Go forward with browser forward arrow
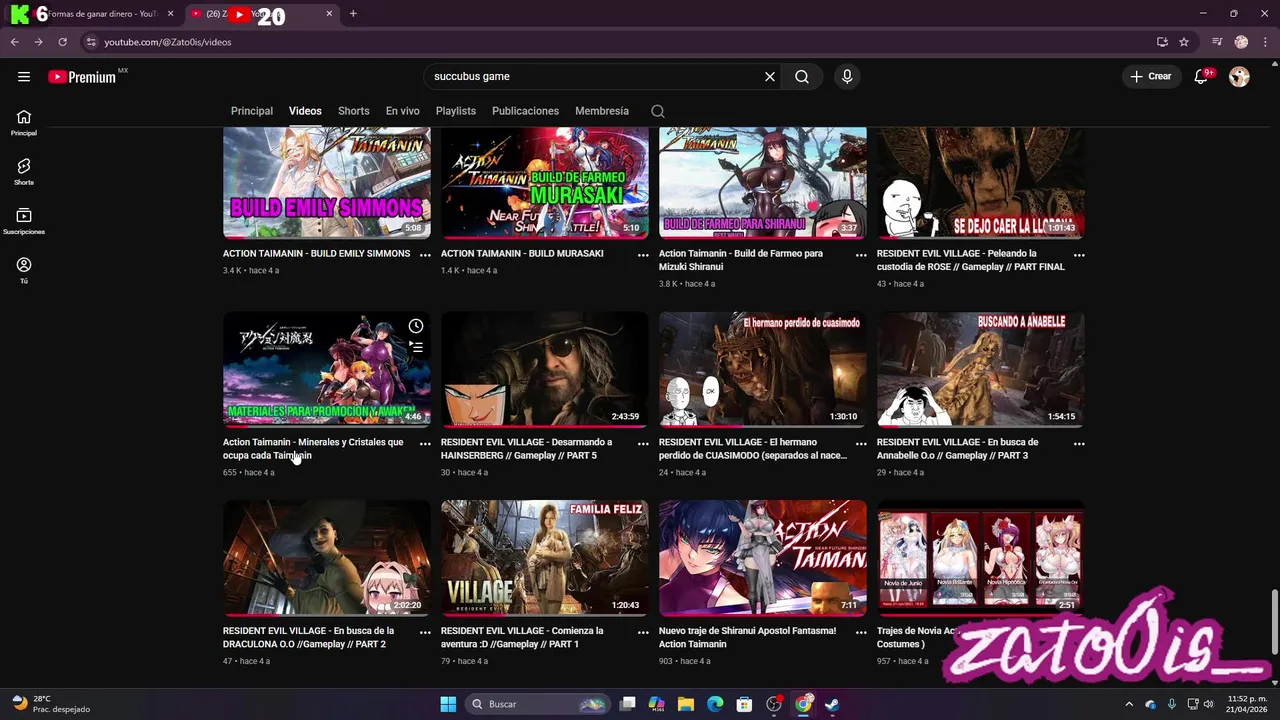The image size is (1280, 720). (x=38, y=42)
